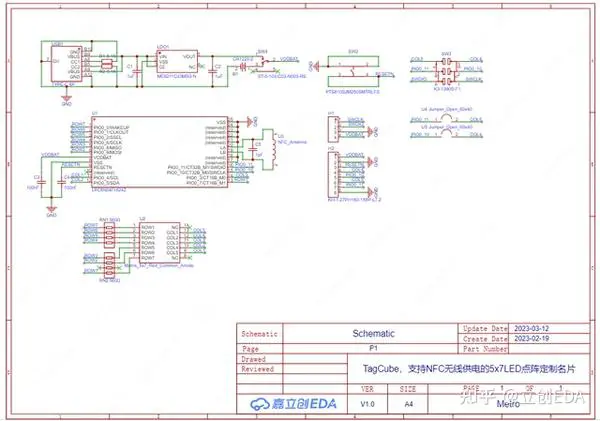
Task: Click the "U5 Jumper_Open_60x40" label
Action: pos(447,127)
